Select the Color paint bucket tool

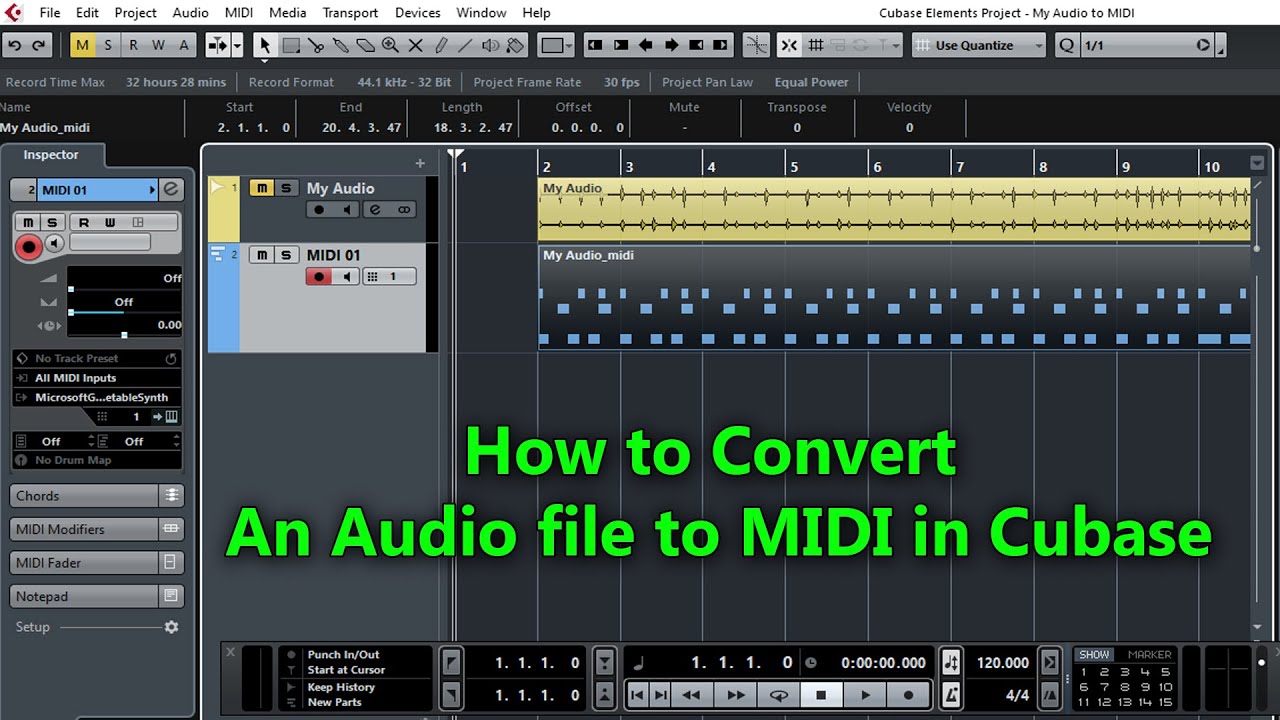[516, 45]
